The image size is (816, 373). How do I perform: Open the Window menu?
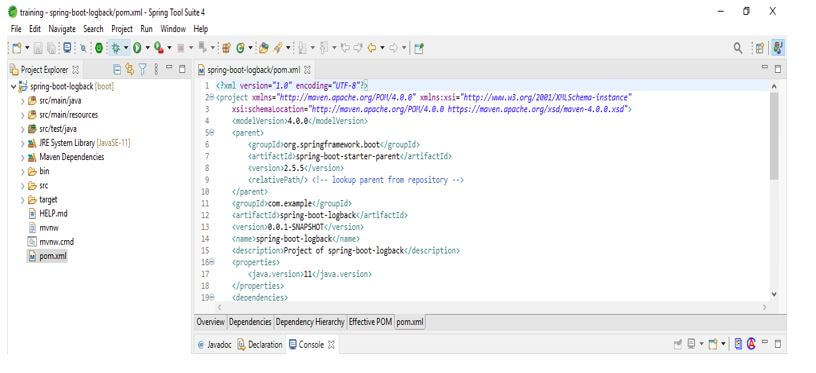point(173,29)
